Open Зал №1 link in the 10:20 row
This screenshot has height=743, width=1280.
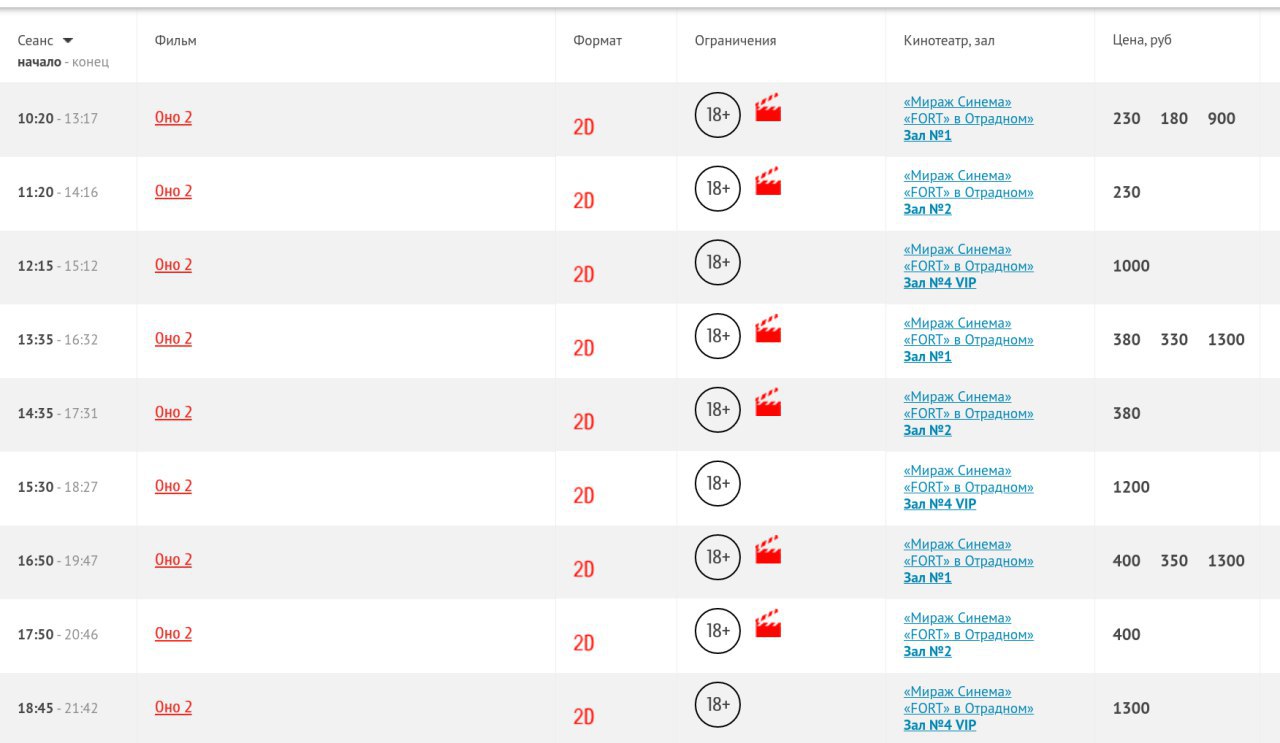(928, 135)
